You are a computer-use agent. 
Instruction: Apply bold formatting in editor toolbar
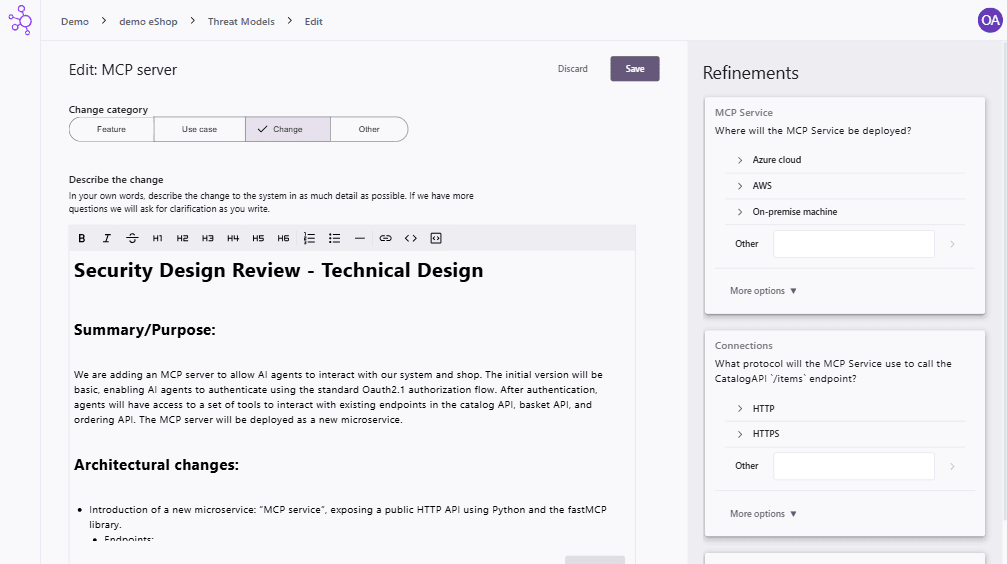click(x=82, y=238)
